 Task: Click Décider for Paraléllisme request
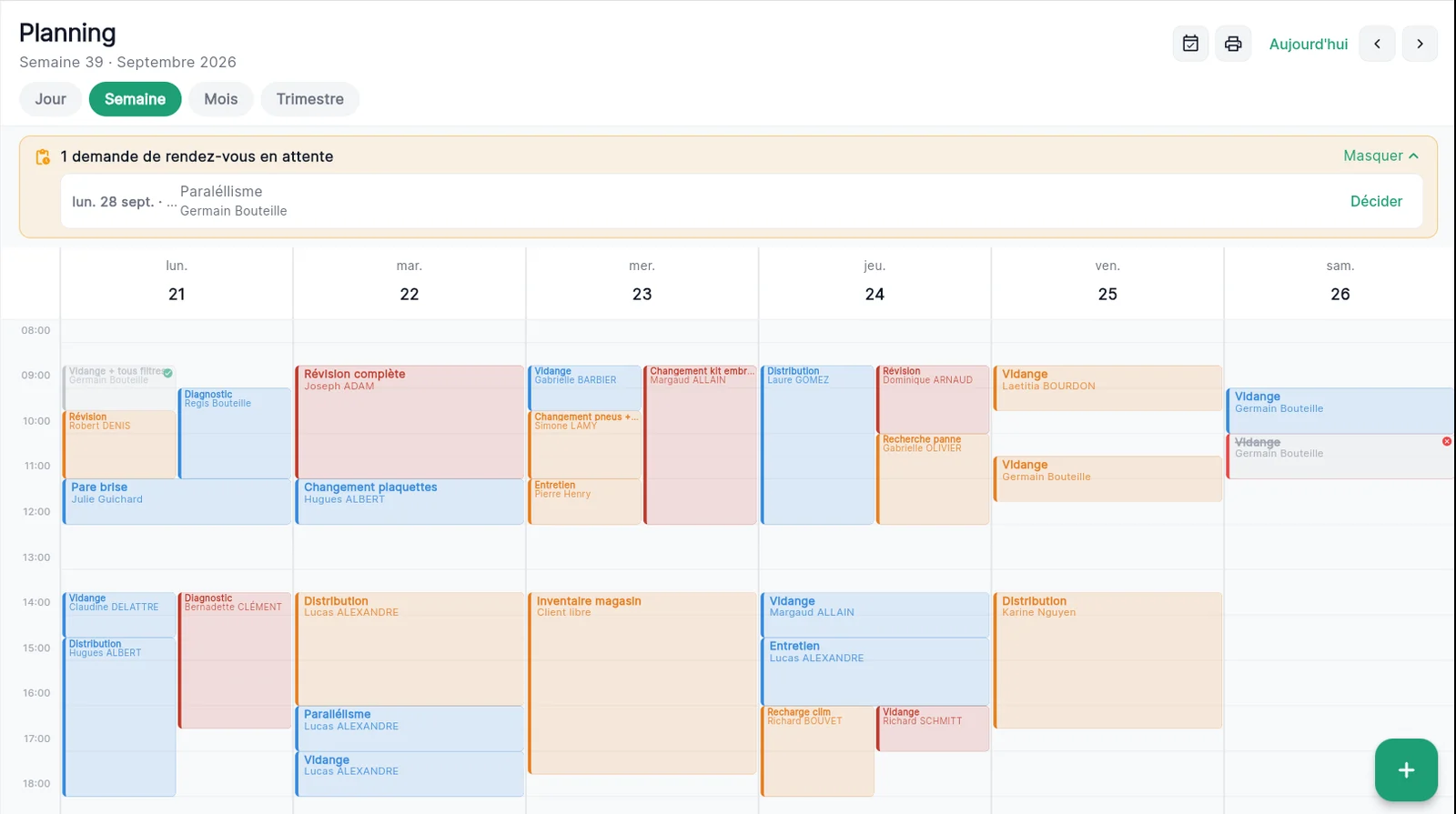click(x=1376, y=201)
